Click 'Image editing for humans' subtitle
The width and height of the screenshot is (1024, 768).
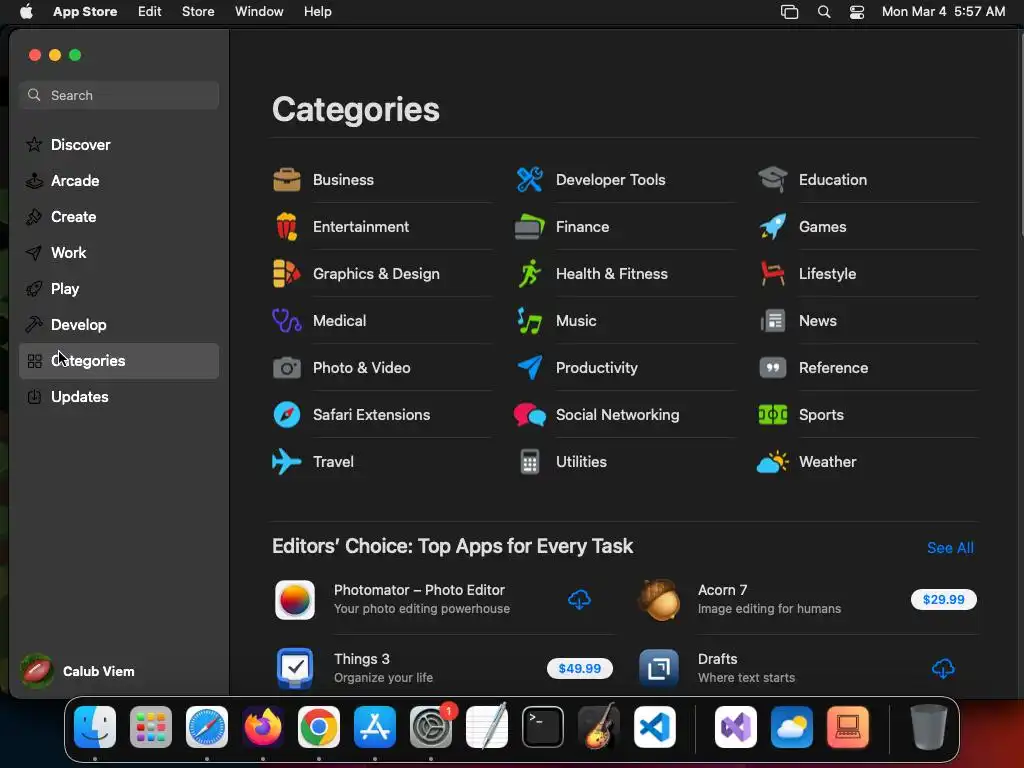769,609
